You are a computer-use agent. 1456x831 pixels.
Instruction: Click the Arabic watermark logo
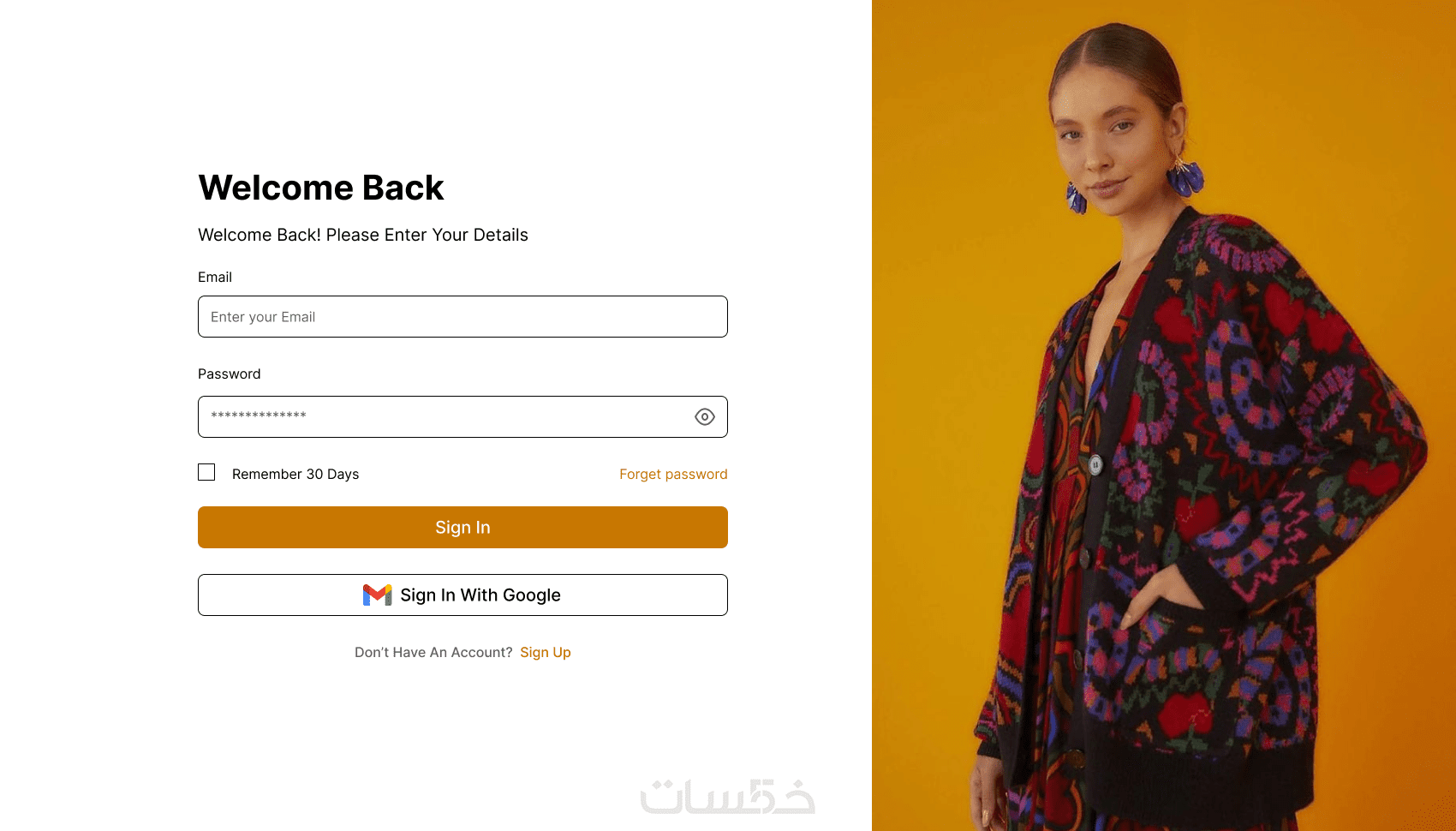[x=727, y=796]
